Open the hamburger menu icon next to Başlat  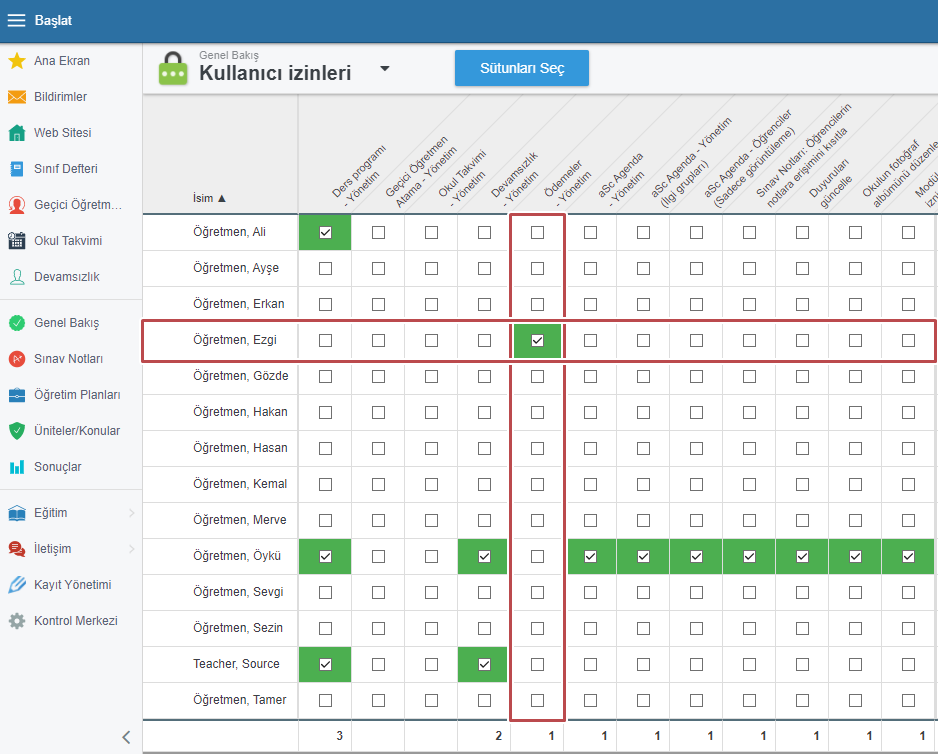tap(16, 20)
